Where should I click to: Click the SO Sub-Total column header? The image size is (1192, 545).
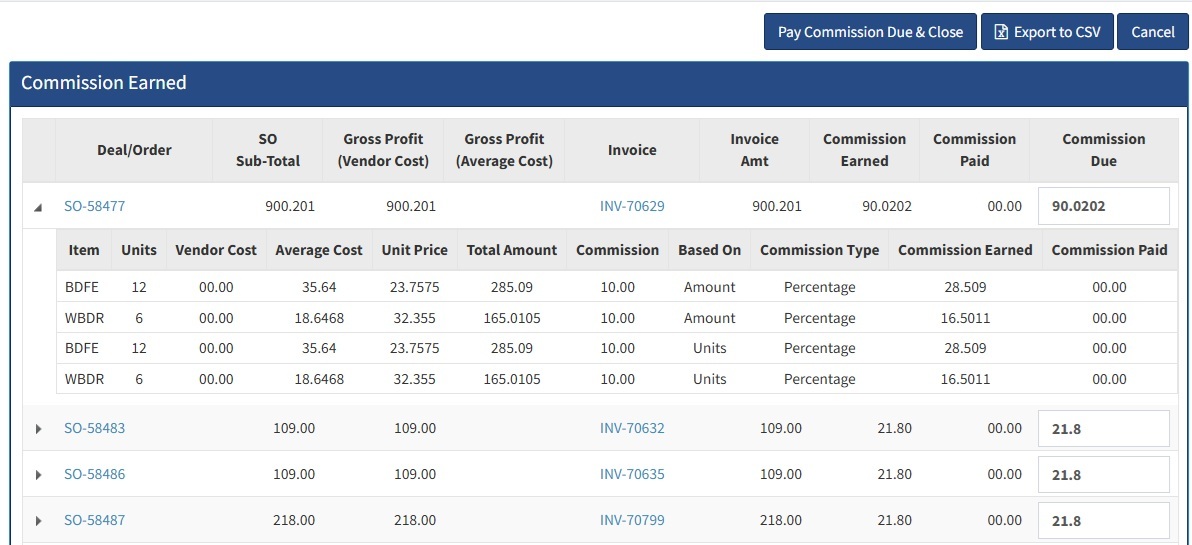coord(268,150)
